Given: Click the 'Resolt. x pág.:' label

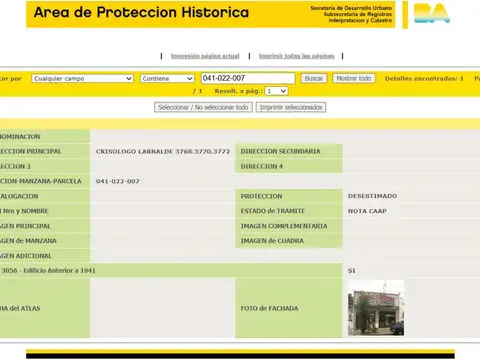Looking at the screenshot, I should pyautogui.click(x=238, y=91).
